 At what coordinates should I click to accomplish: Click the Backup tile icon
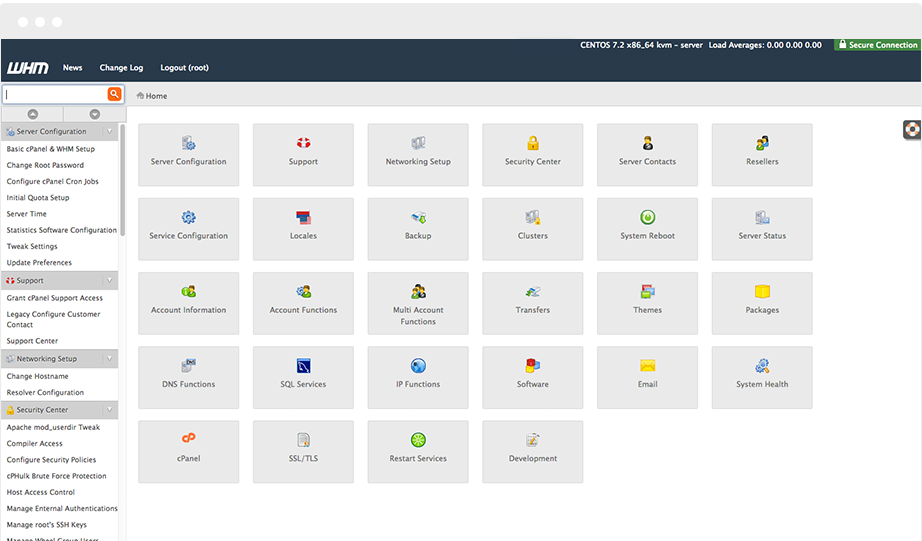[x=418, y=218]
